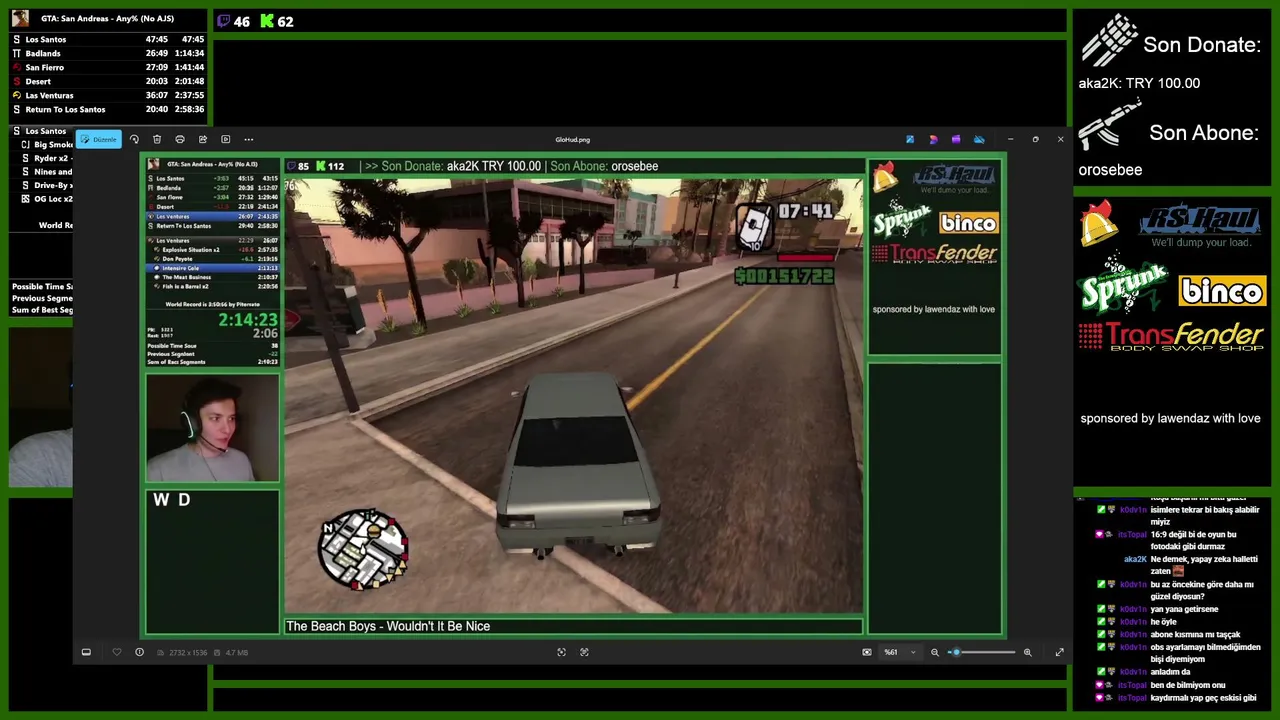
Task: Click the Son Donate heading
Action: click(1202, 45)
